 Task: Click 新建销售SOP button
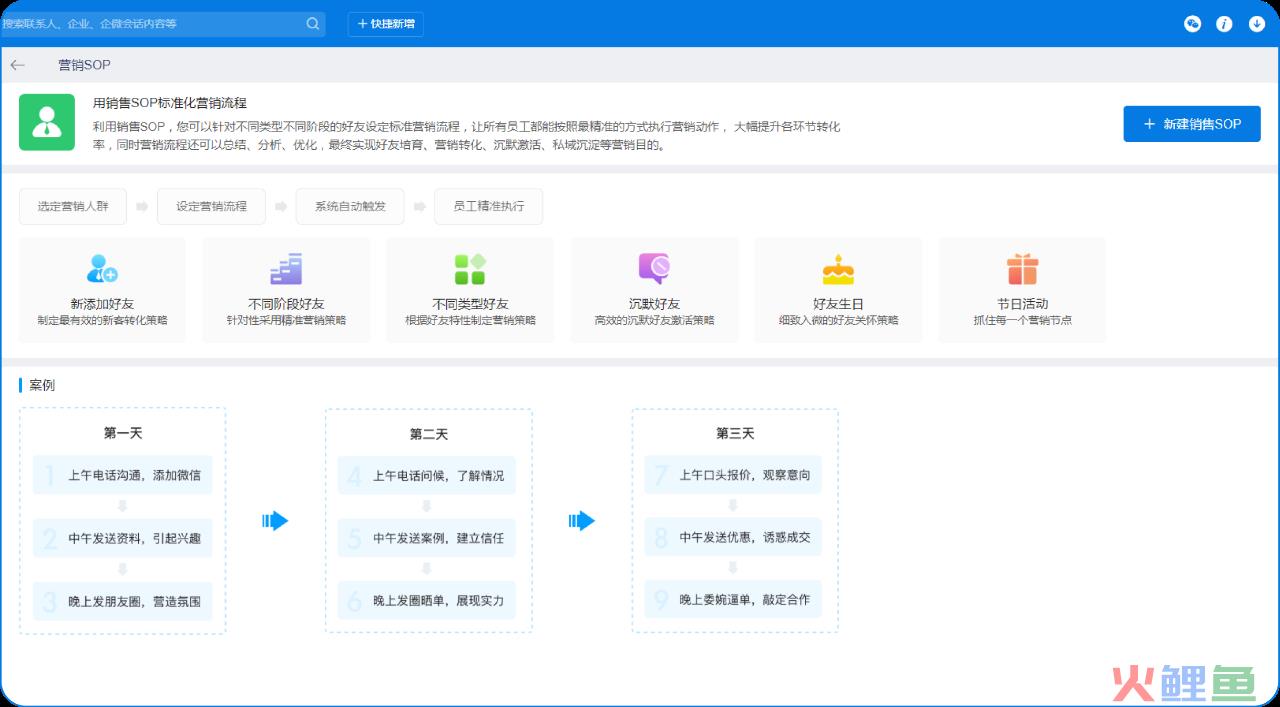(1192, 124)
